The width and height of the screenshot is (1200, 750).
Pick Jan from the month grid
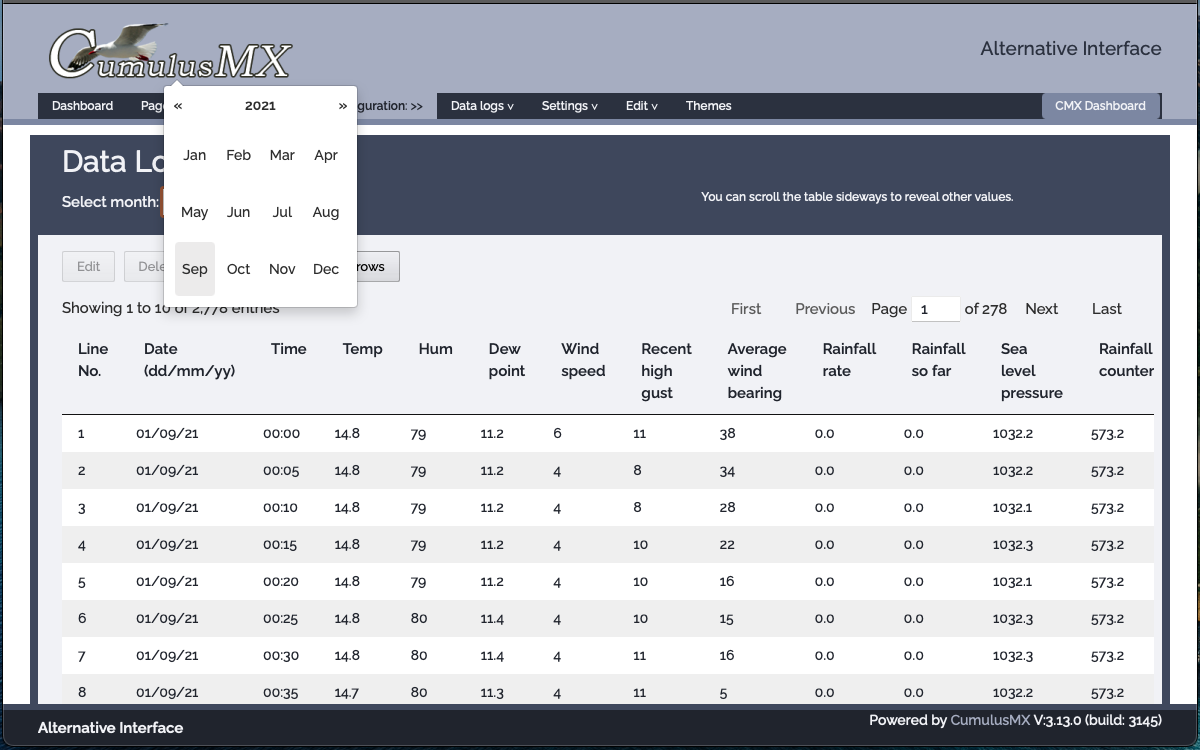195,155
